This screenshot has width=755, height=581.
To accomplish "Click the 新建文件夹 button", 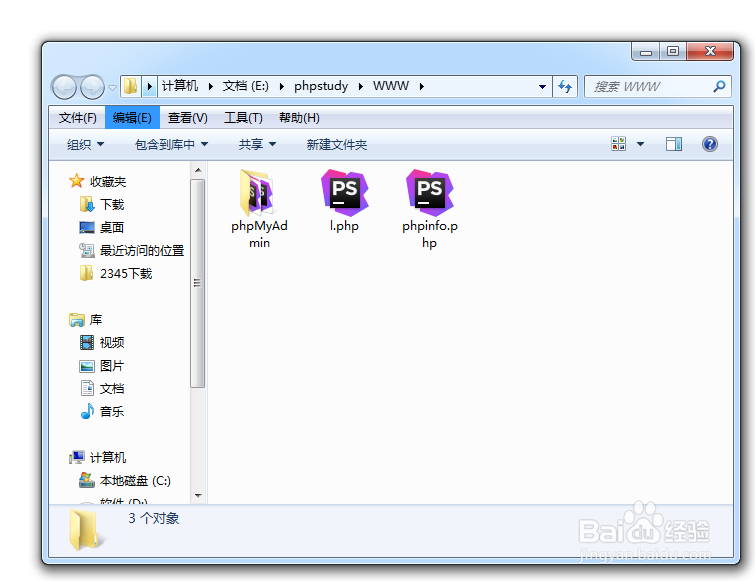I will (x=337, y=144).
